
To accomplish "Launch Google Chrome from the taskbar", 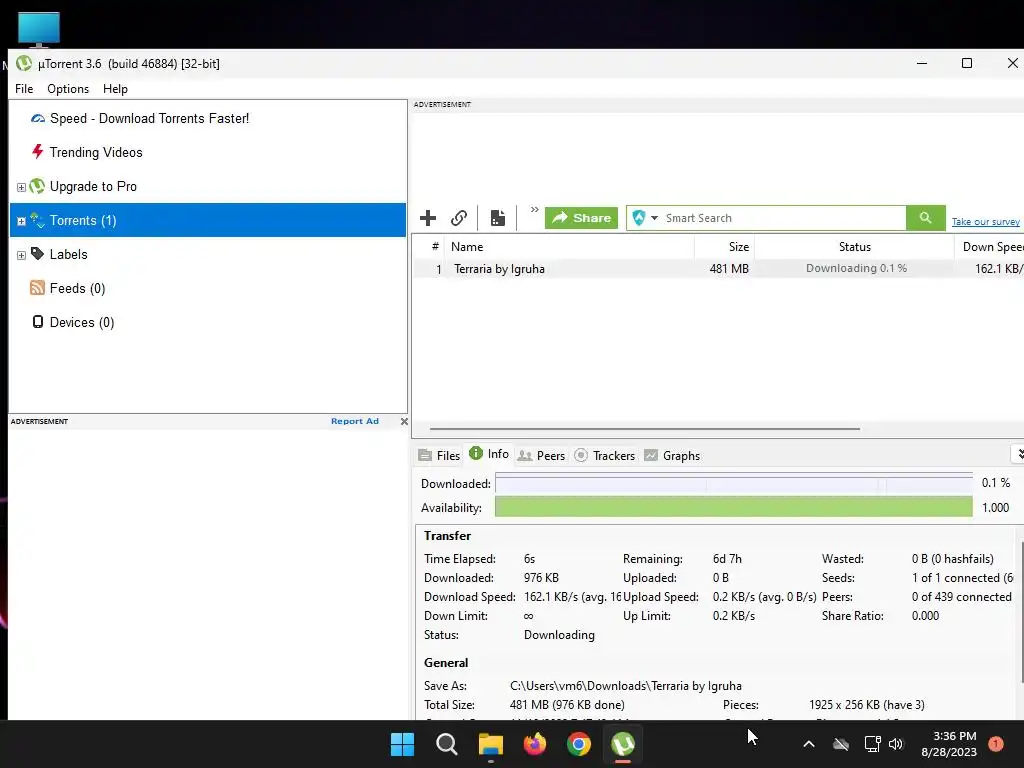I will [x=579, y=744].
